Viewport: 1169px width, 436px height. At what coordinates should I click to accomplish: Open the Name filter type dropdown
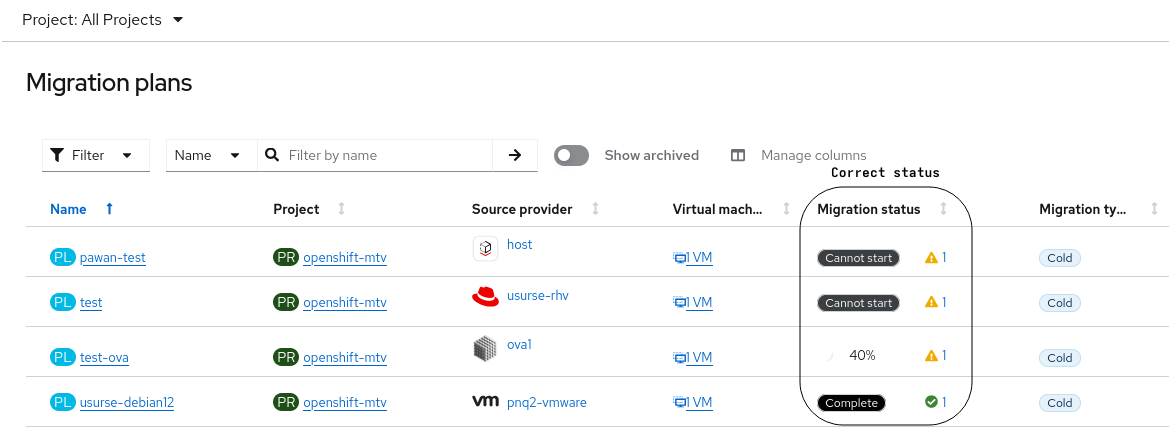point(207,155)
